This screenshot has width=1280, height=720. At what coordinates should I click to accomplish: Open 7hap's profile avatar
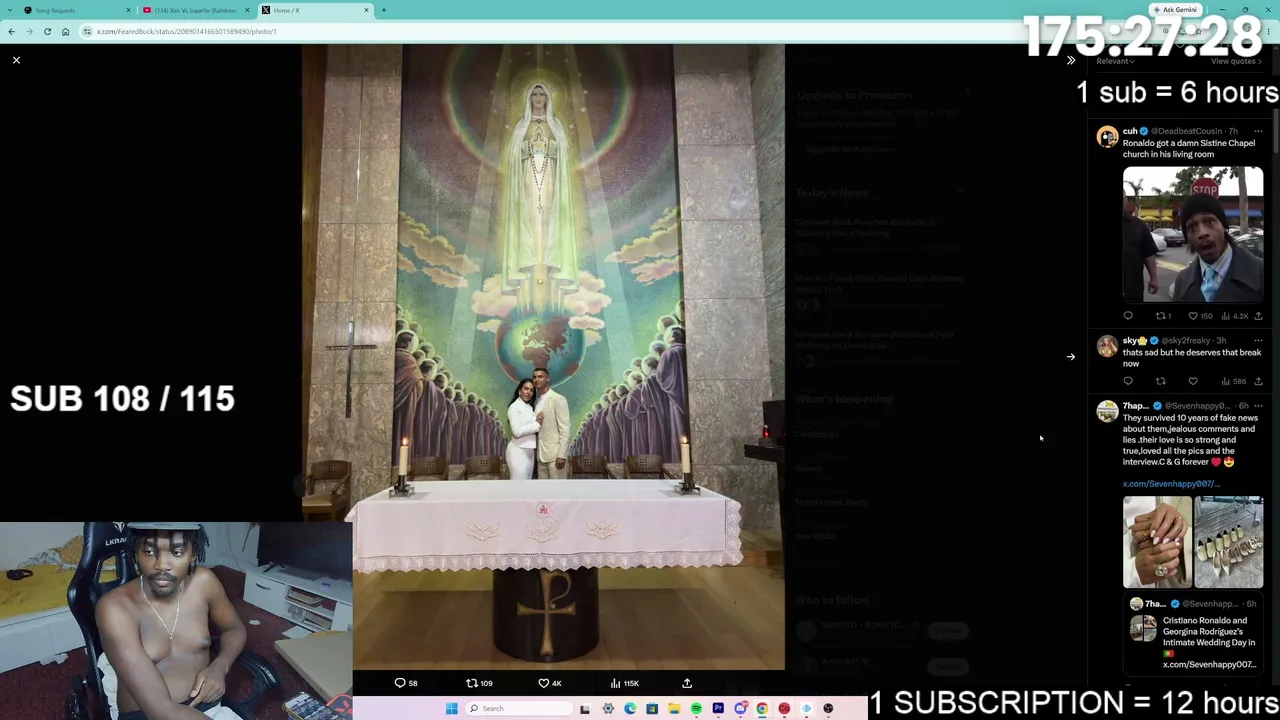1107,412
